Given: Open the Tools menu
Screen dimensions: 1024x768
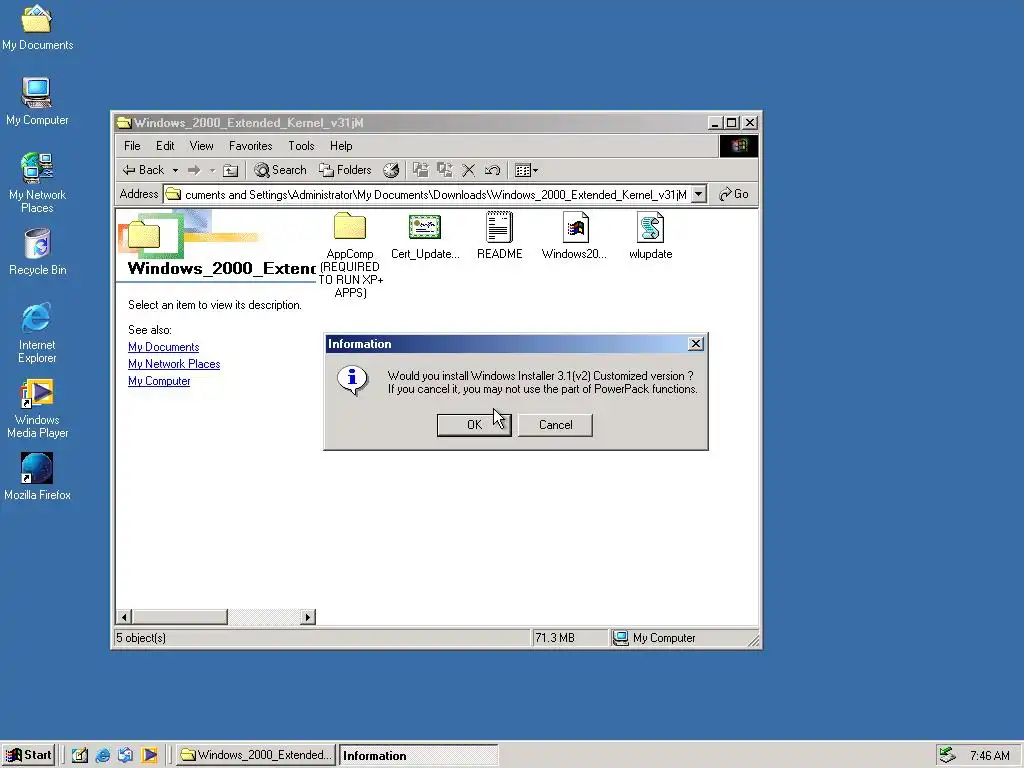Looking at the screenshot, I should click(301, 146).
